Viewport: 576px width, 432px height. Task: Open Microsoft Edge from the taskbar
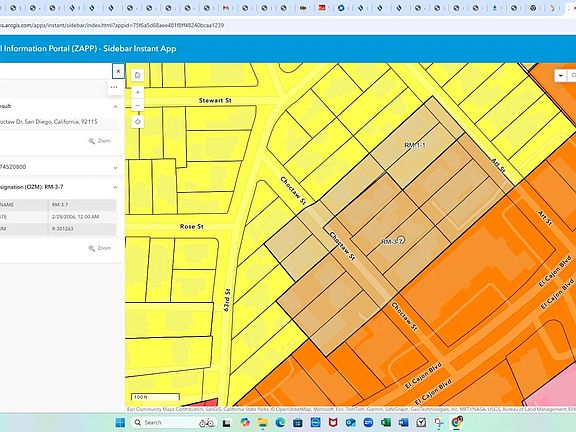coord(280,422)
